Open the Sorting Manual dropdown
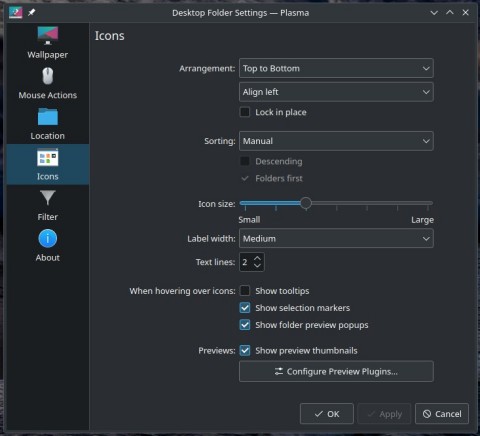Screen dimensions: 480x436 [x=336, y=141]
